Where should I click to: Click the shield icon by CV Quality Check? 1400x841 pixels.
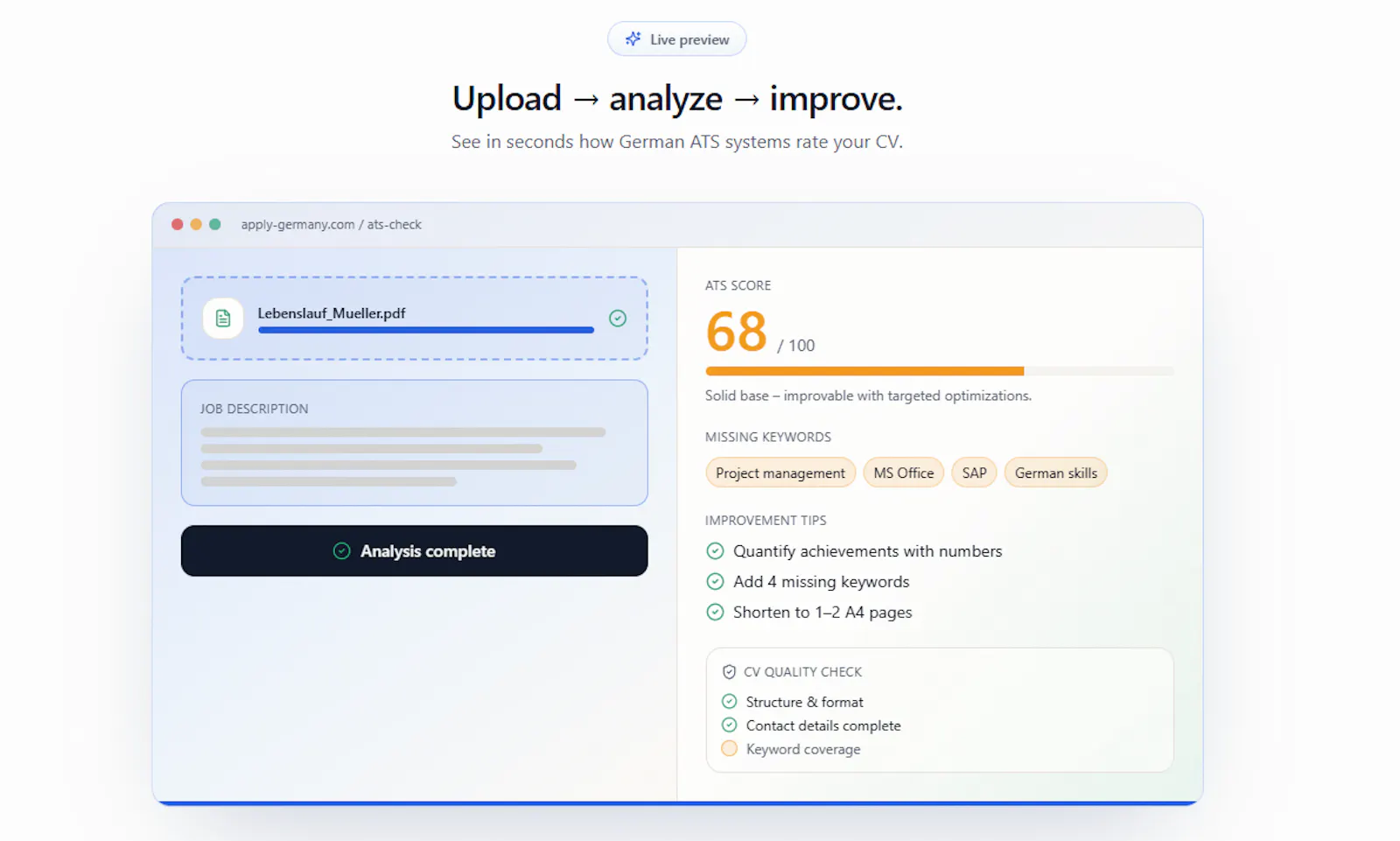(729, 672)
